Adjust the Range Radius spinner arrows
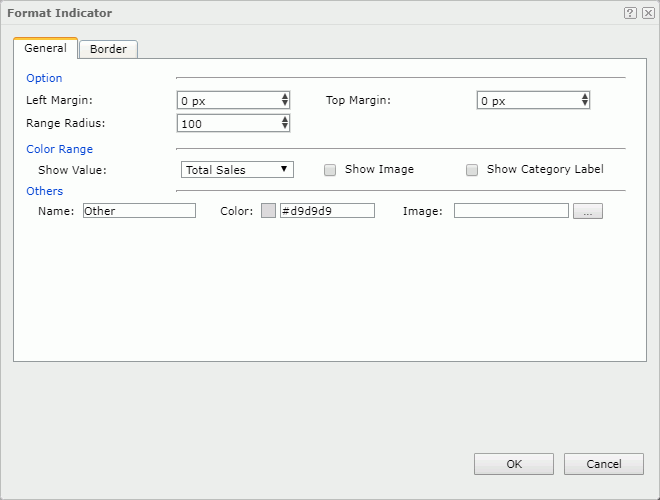660x500 pixels. [285, 123]
